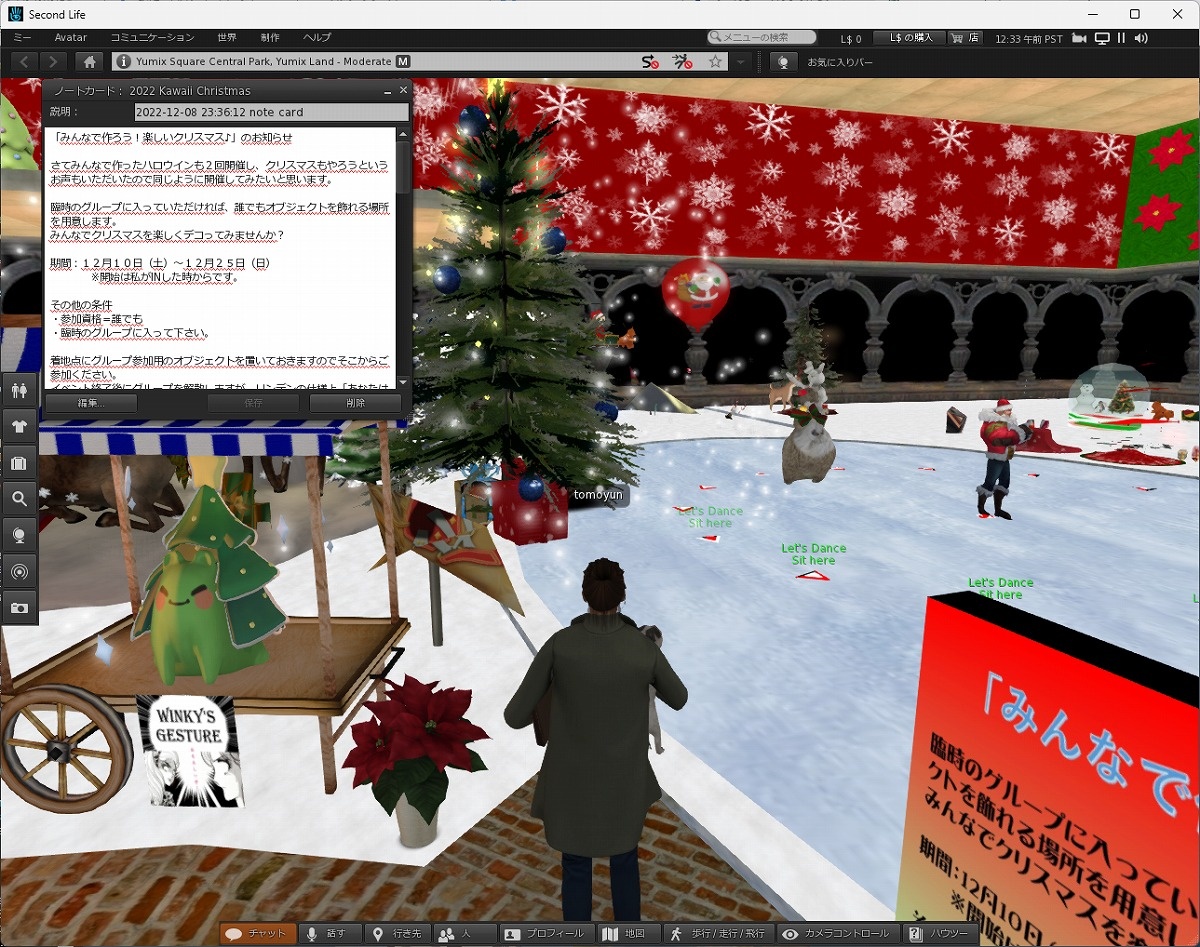Click the Home location icon
Screen dimensions: 1200x947
(x=90, y=62)
